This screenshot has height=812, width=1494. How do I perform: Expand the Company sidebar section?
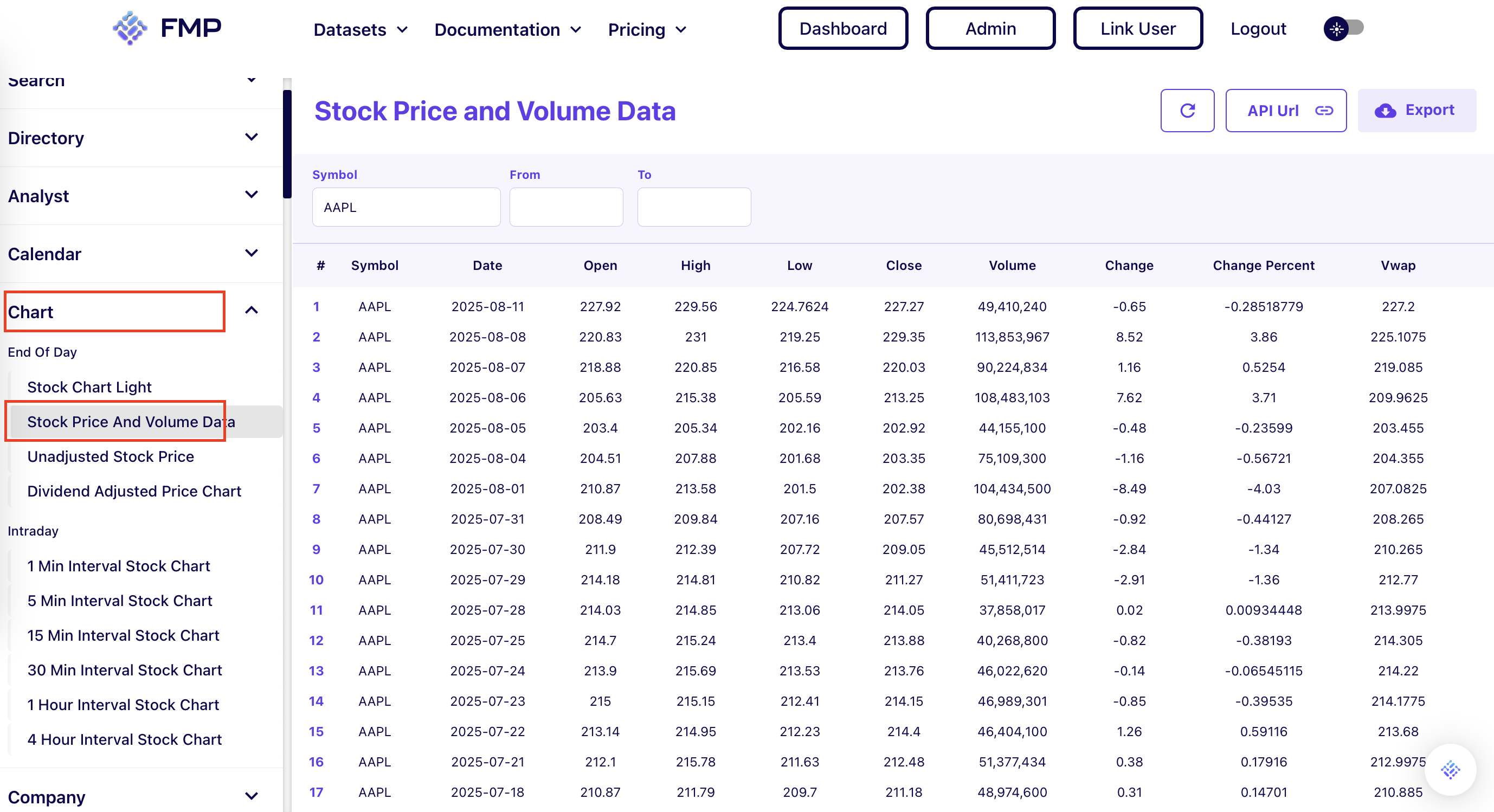pyautogui.click(x=141, y=797)
